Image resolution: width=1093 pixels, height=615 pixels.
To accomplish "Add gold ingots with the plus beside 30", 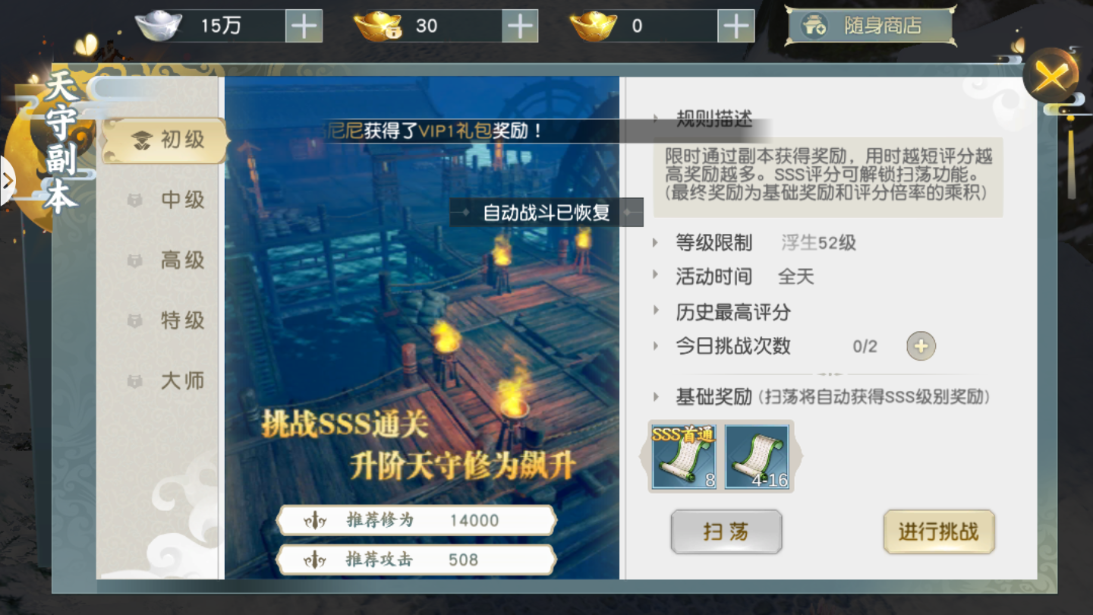I will click(x=520, y=26).
